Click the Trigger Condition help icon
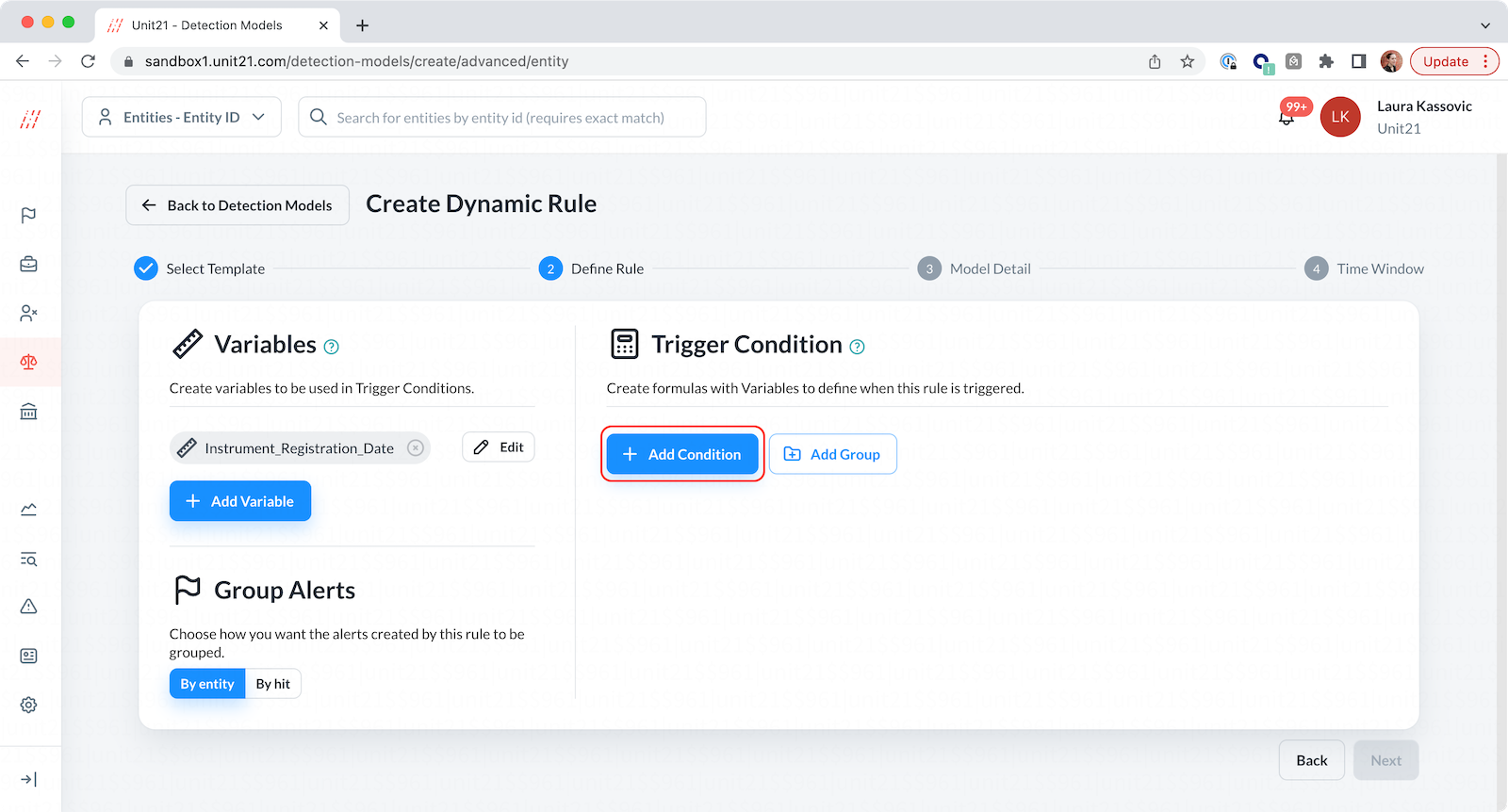 click(x=857, y=347)
